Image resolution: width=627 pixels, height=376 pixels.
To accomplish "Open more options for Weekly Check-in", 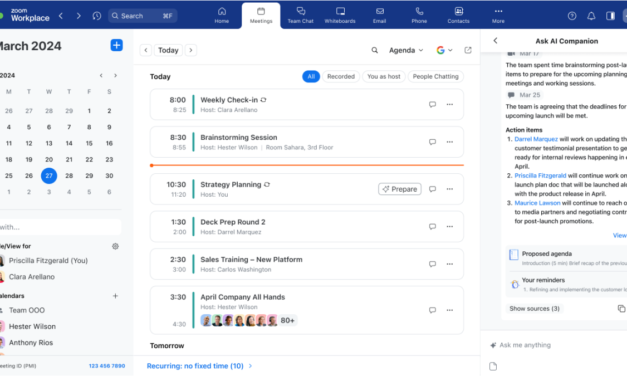I will (450, 104).
